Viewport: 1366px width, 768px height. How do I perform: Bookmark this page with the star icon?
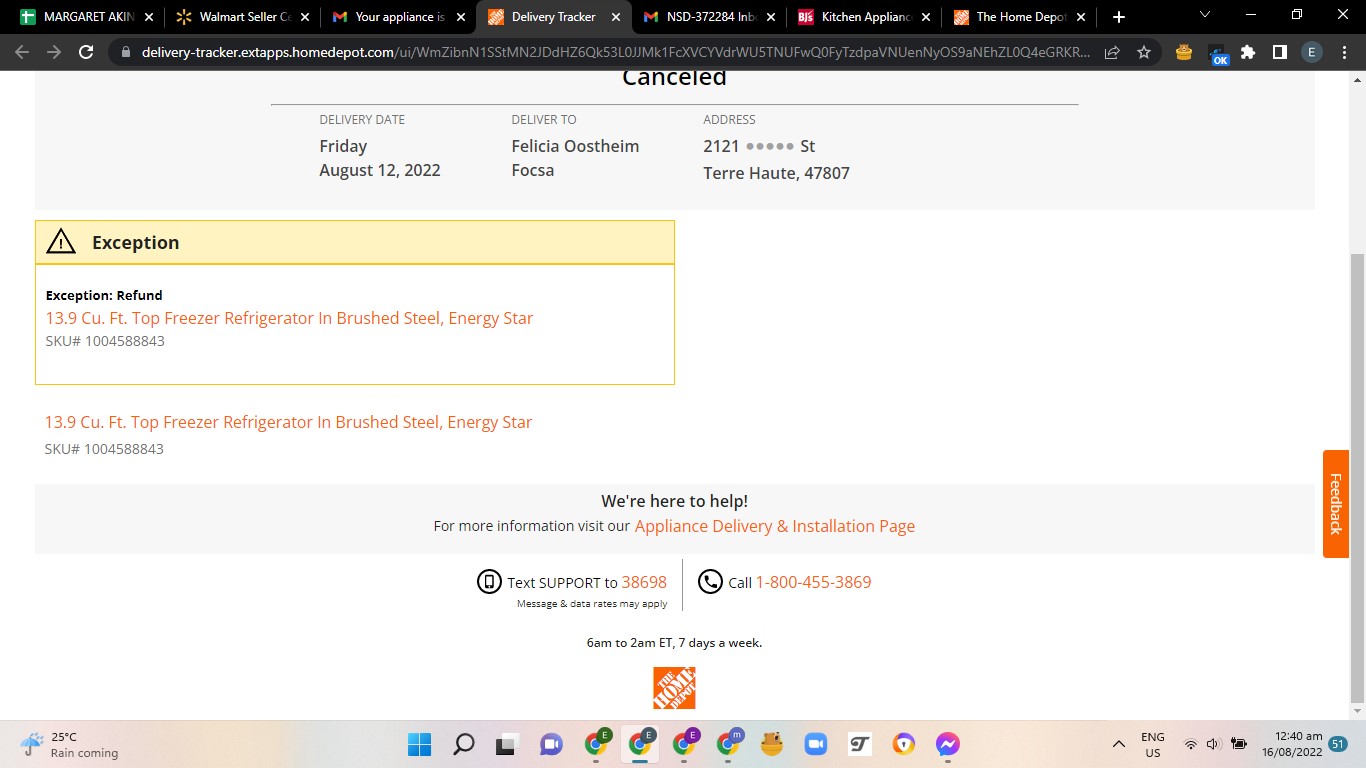1144,52
